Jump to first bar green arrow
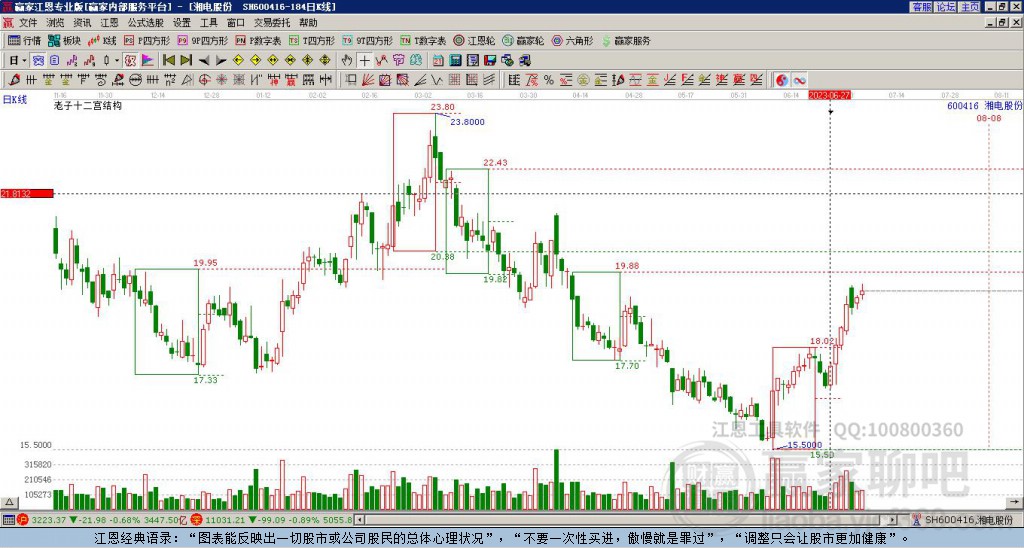 169,61
